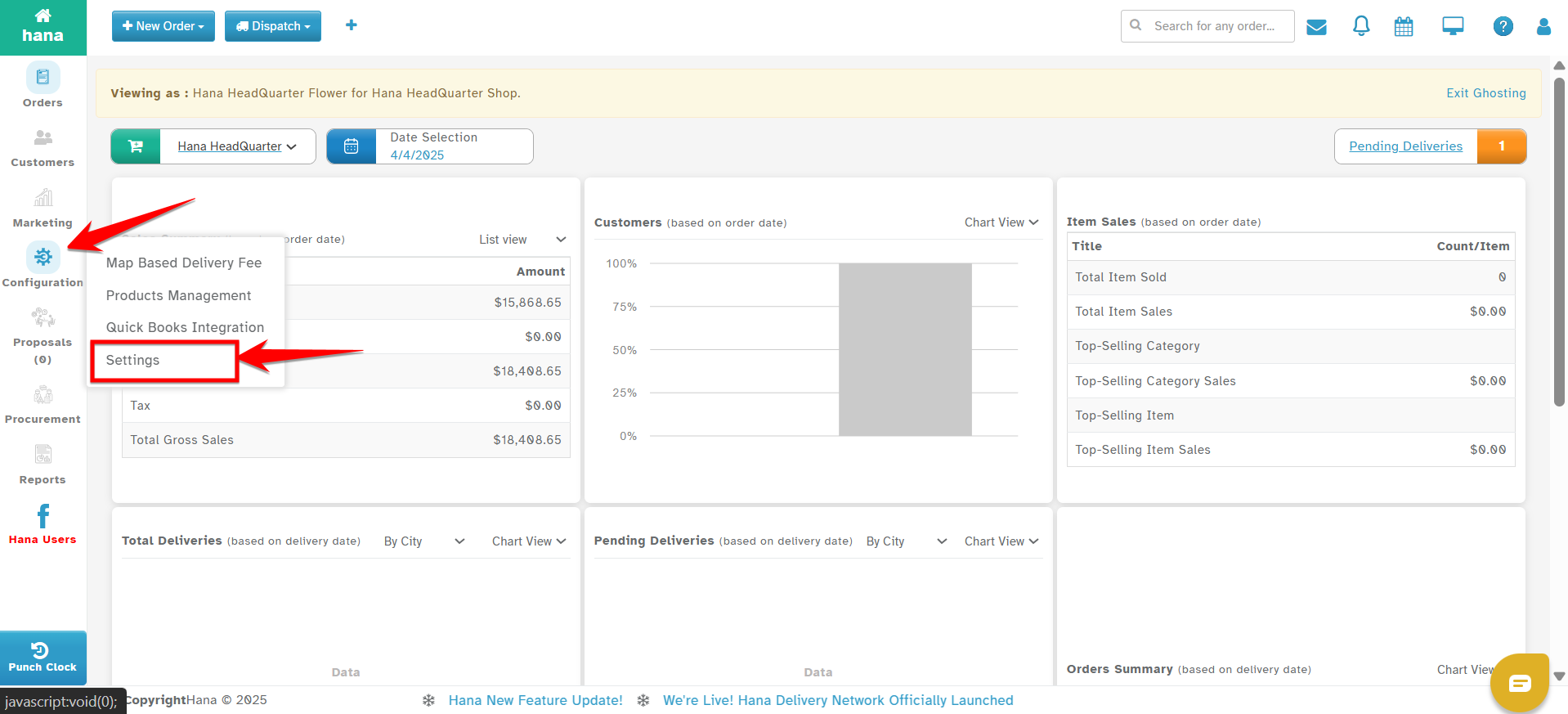
Task: Open the Hana Users Facebook icon
Action: point(43,516)
